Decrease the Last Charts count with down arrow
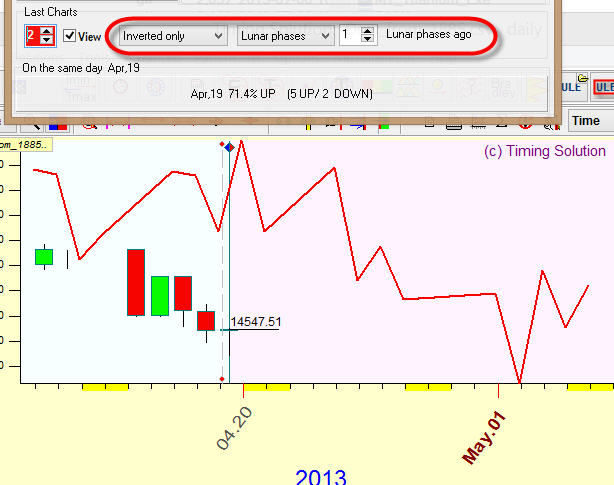Viewport: 614px width, 485px height. pyautogui.click(x=47, y=41)
